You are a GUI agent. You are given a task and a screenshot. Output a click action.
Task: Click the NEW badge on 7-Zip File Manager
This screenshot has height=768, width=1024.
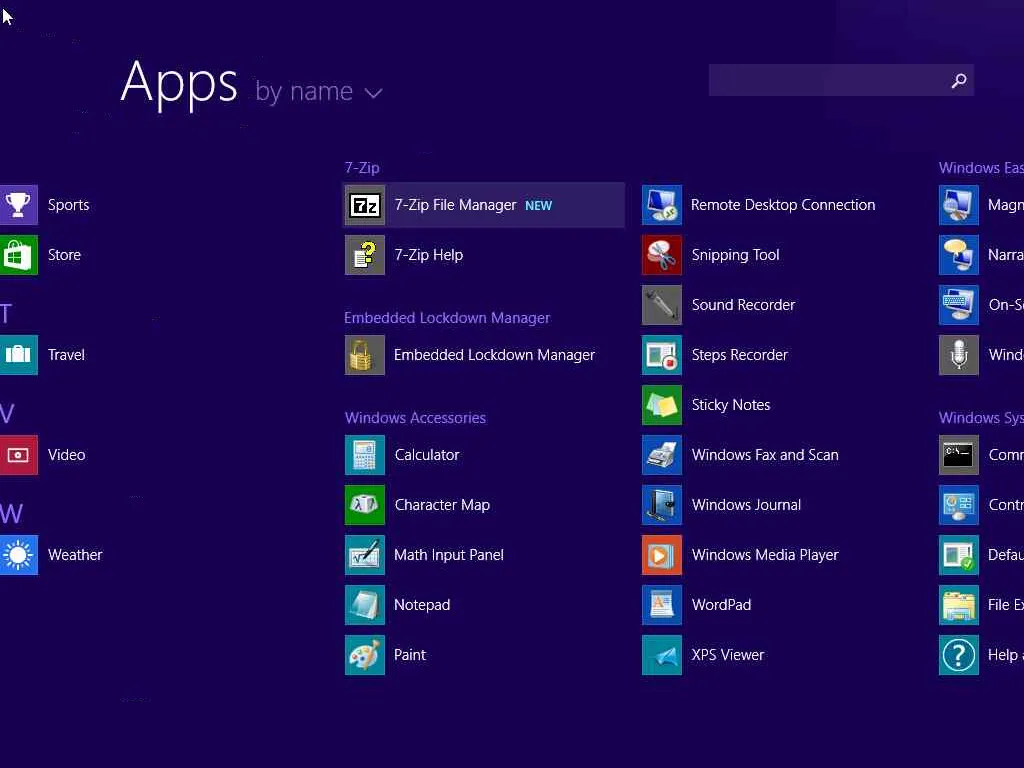pyautogui.click(x=538, y=206)
